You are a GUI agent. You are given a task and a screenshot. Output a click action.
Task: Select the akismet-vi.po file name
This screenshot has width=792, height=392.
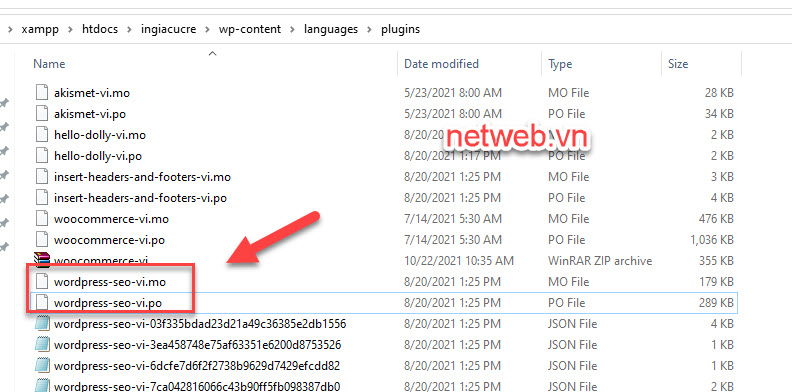90,114
